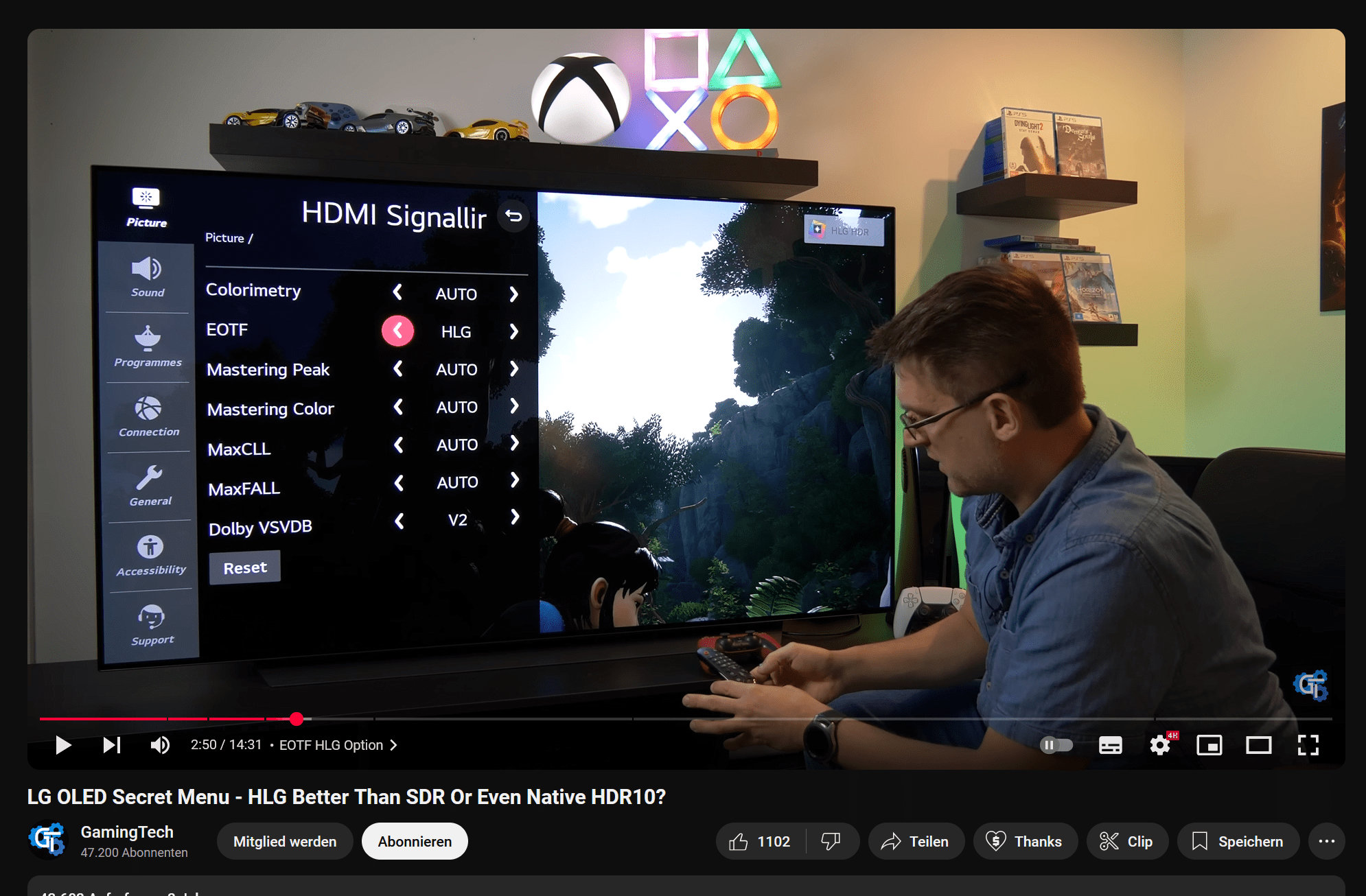
Task: Click the right arrow for Mastering Color
Action: [514, 406]
